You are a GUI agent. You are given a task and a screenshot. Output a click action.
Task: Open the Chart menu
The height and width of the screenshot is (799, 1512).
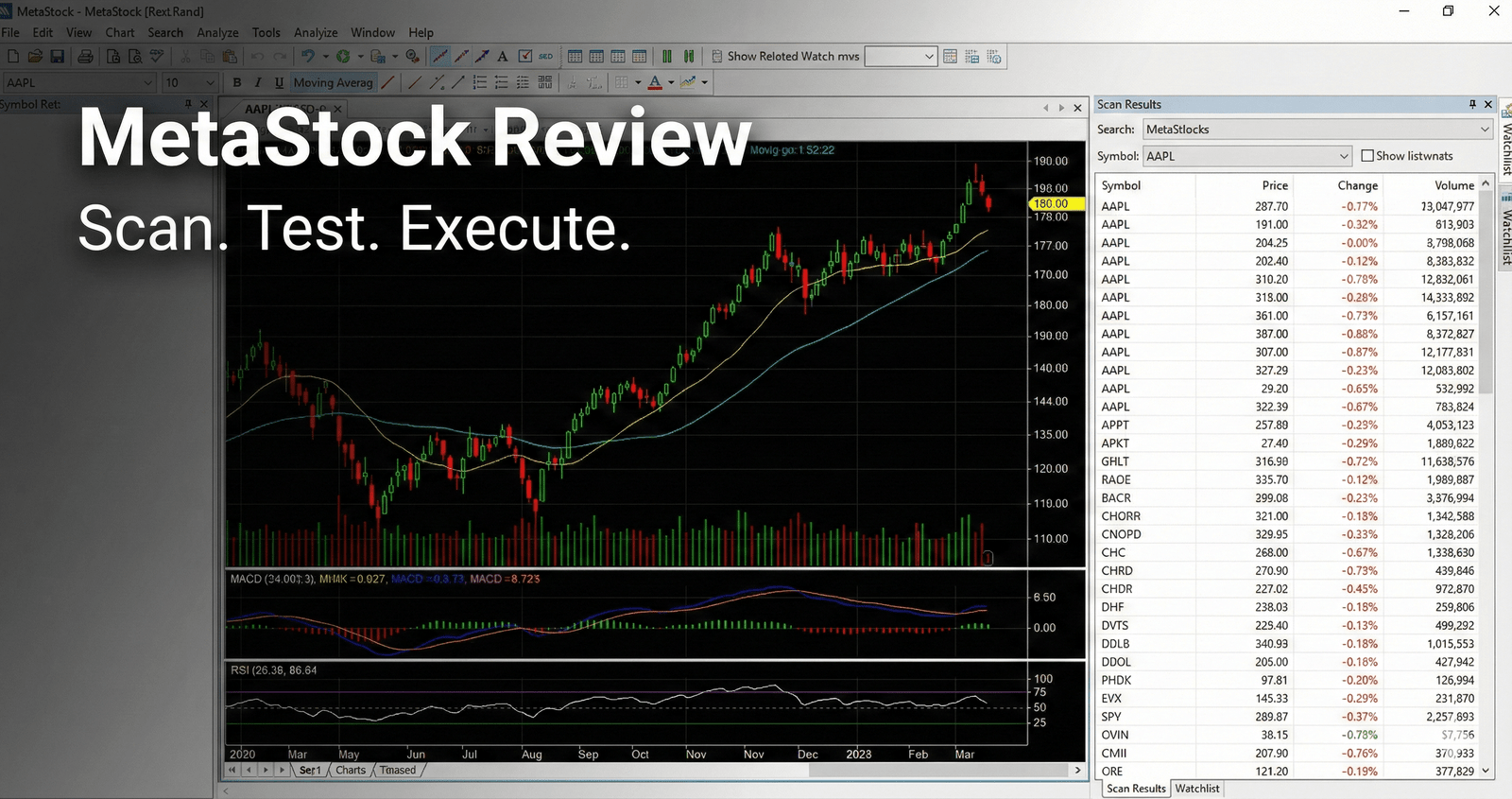point(119,32)
